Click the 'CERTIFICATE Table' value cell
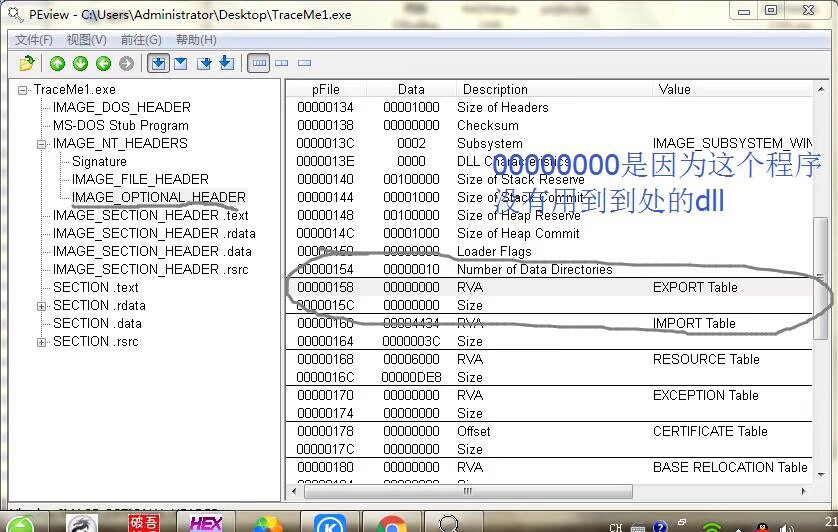 coord(710,431)
